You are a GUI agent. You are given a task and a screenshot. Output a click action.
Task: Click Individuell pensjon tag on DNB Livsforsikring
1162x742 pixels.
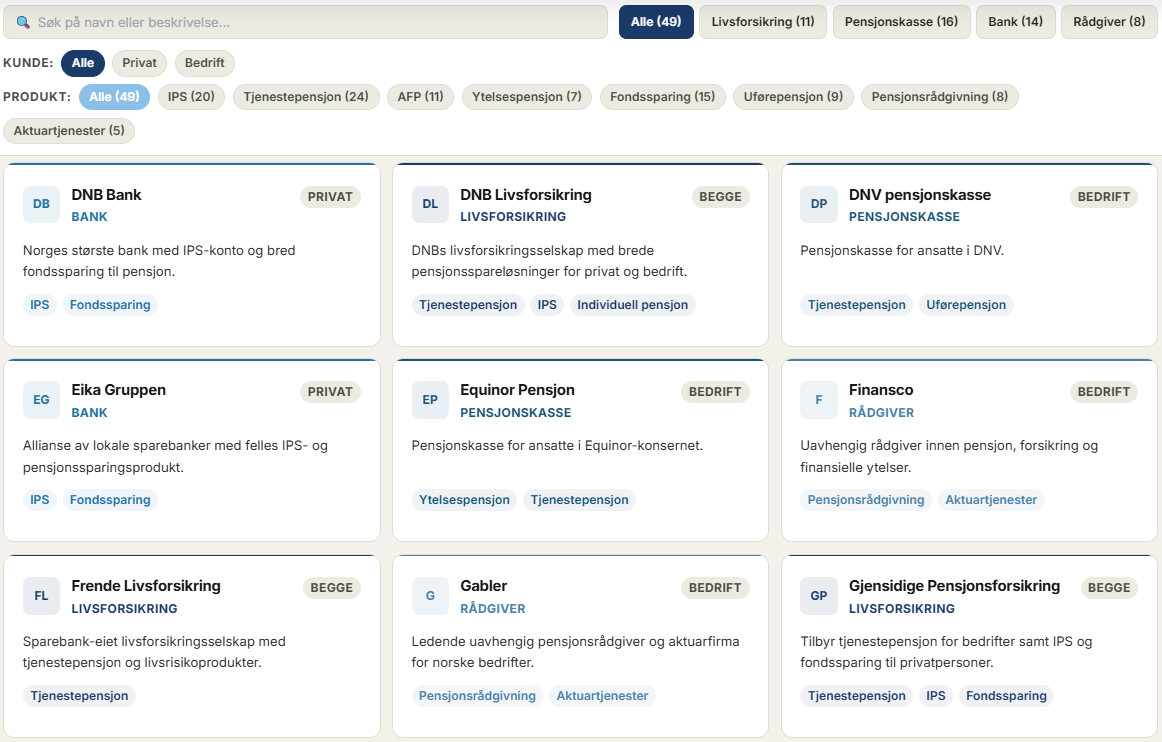632,305
